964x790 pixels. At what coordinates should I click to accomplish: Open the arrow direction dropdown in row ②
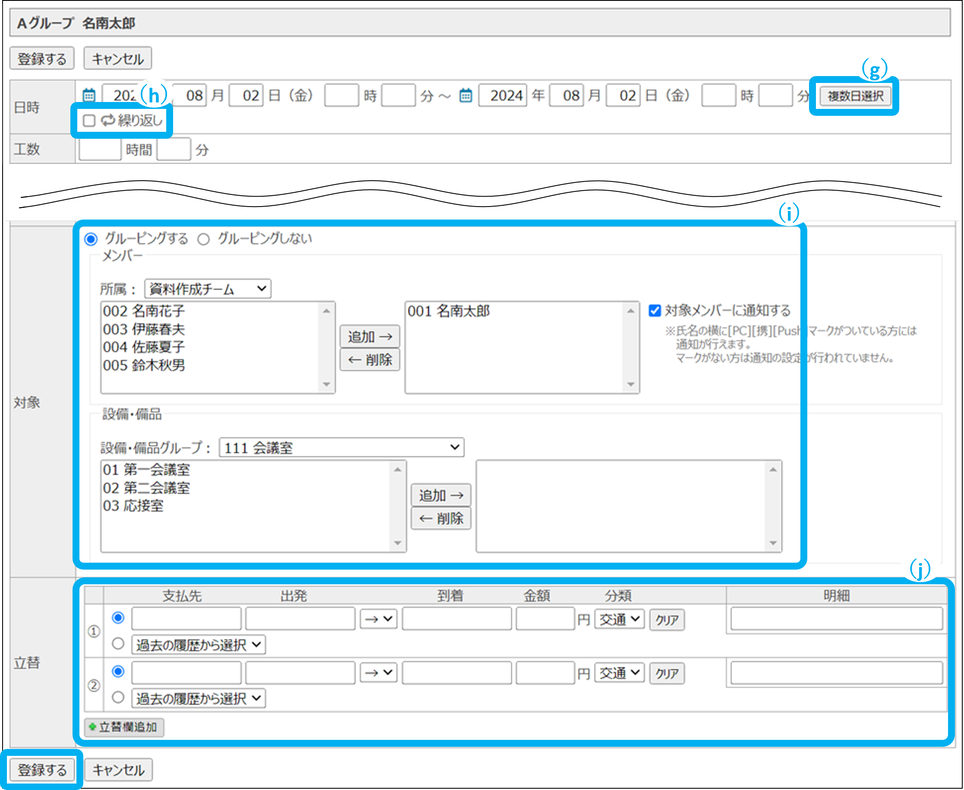point(378,673)
